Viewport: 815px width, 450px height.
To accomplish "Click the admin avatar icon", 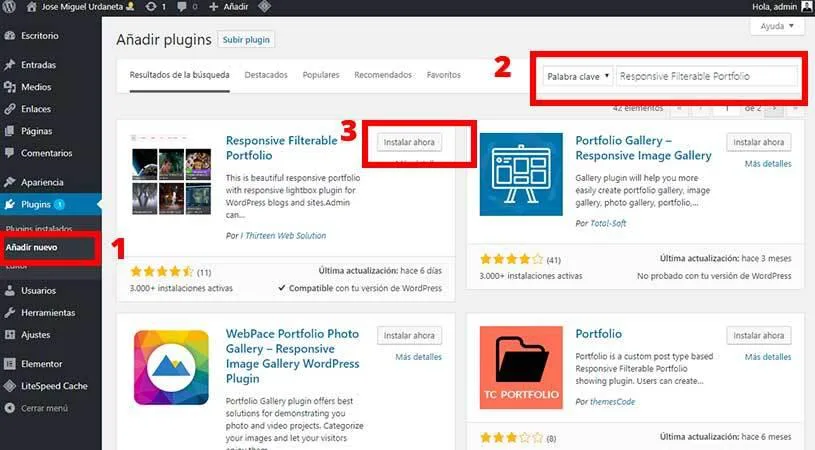I will click(x=807, y=6).
